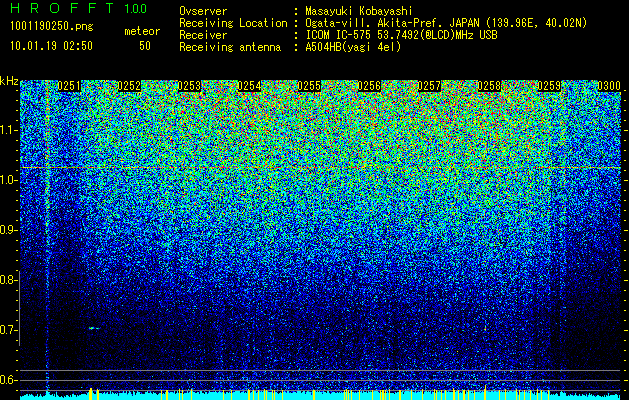This screenshot has height=400, width=629.
Task: Click the Receiving antenna label
Action: click(230, 47)
